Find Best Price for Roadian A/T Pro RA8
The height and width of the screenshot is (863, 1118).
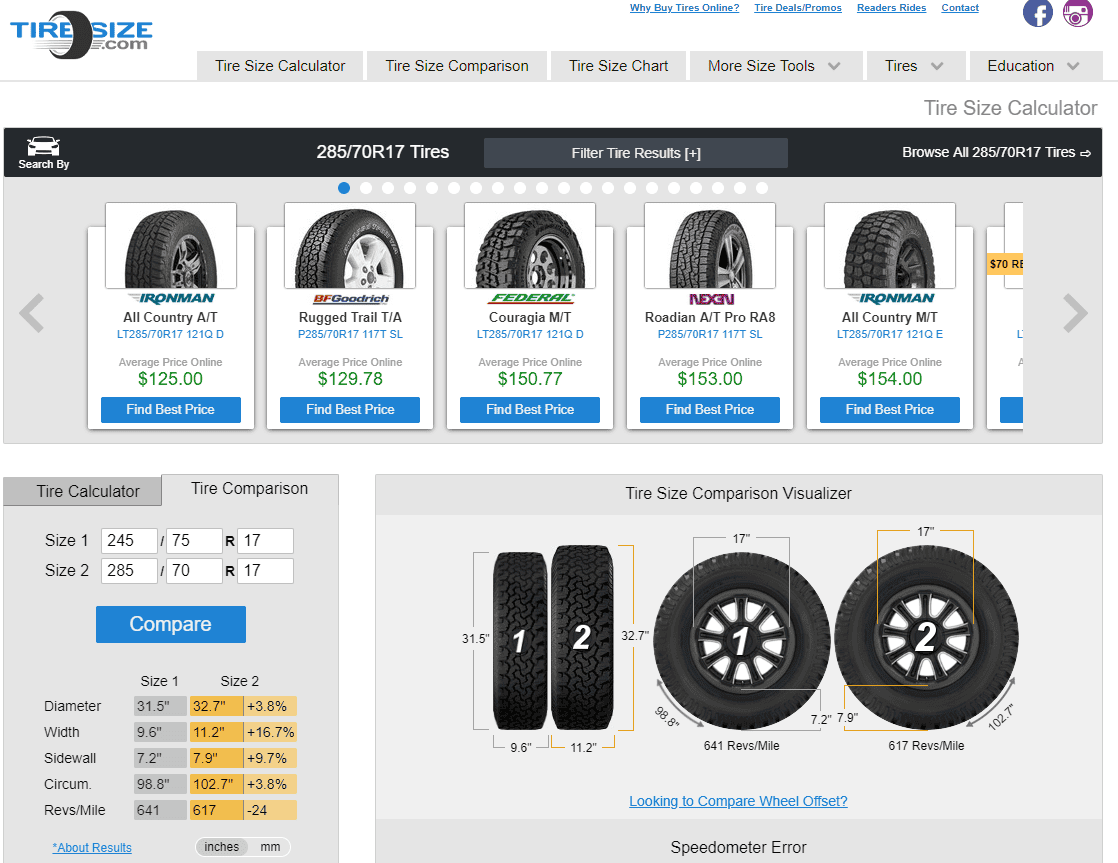710,409
